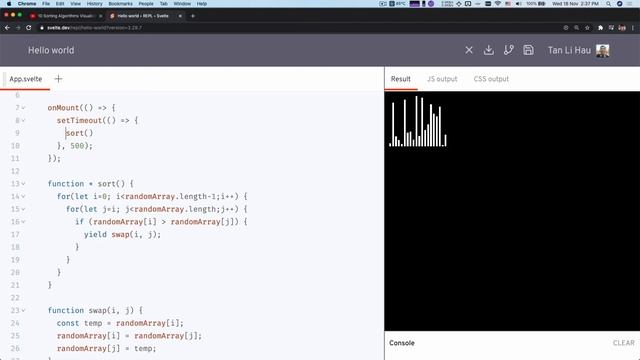Select the App.svelte file tab
This screenshot has width=640, height=360.
tap(26, 79)
